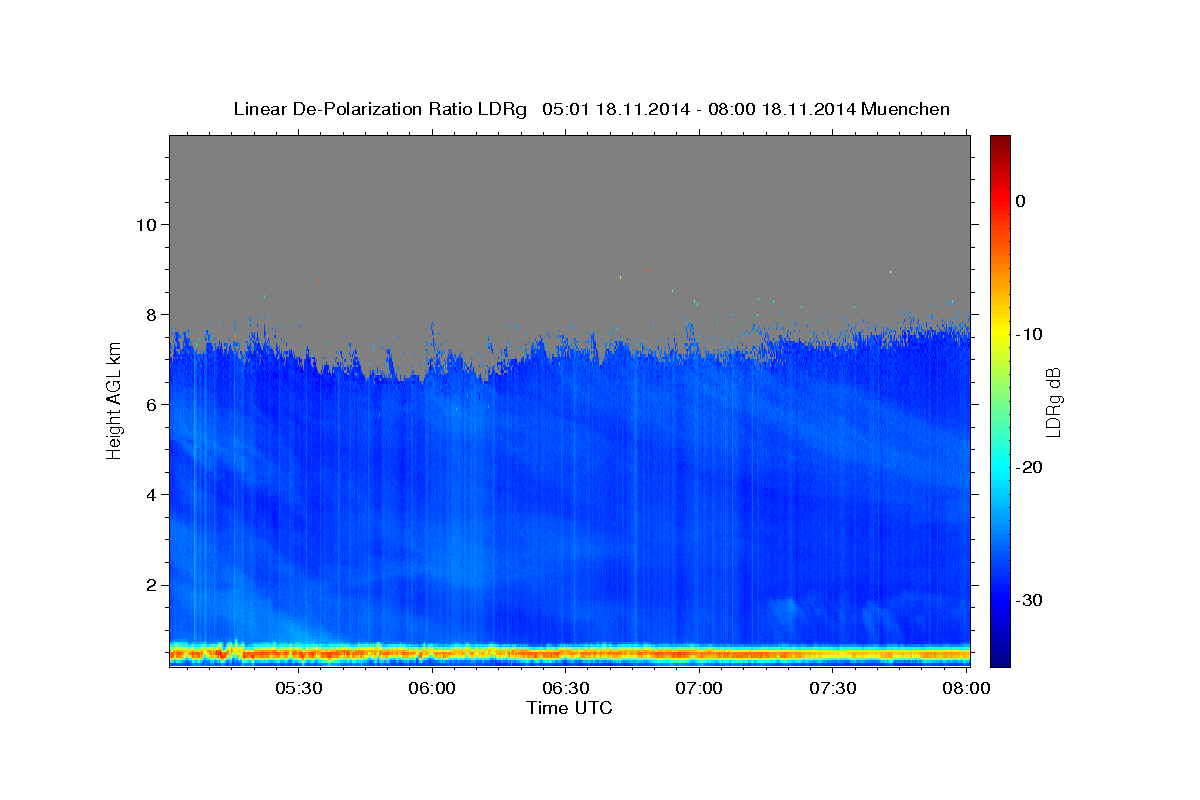Click the dark blue bottom of colorbar

coord(1000,658)
